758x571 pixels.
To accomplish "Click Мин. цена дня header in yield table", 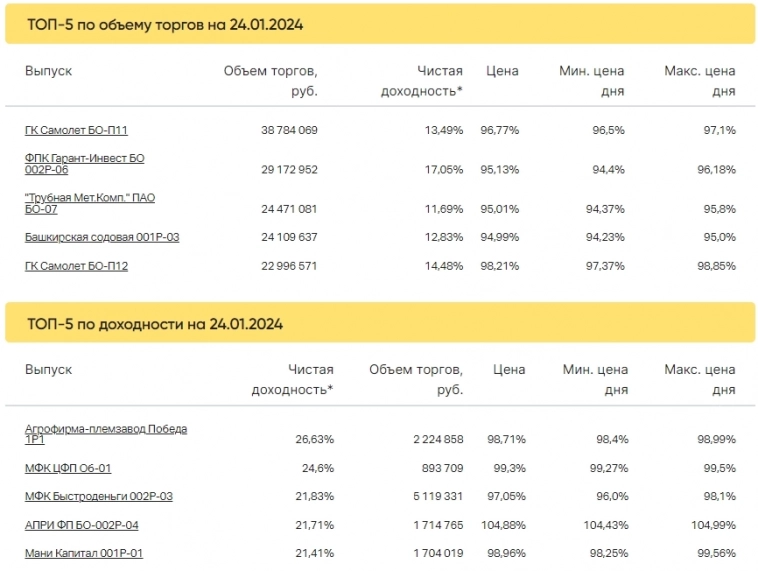I will pyautogui.click(x=595, y=379).
